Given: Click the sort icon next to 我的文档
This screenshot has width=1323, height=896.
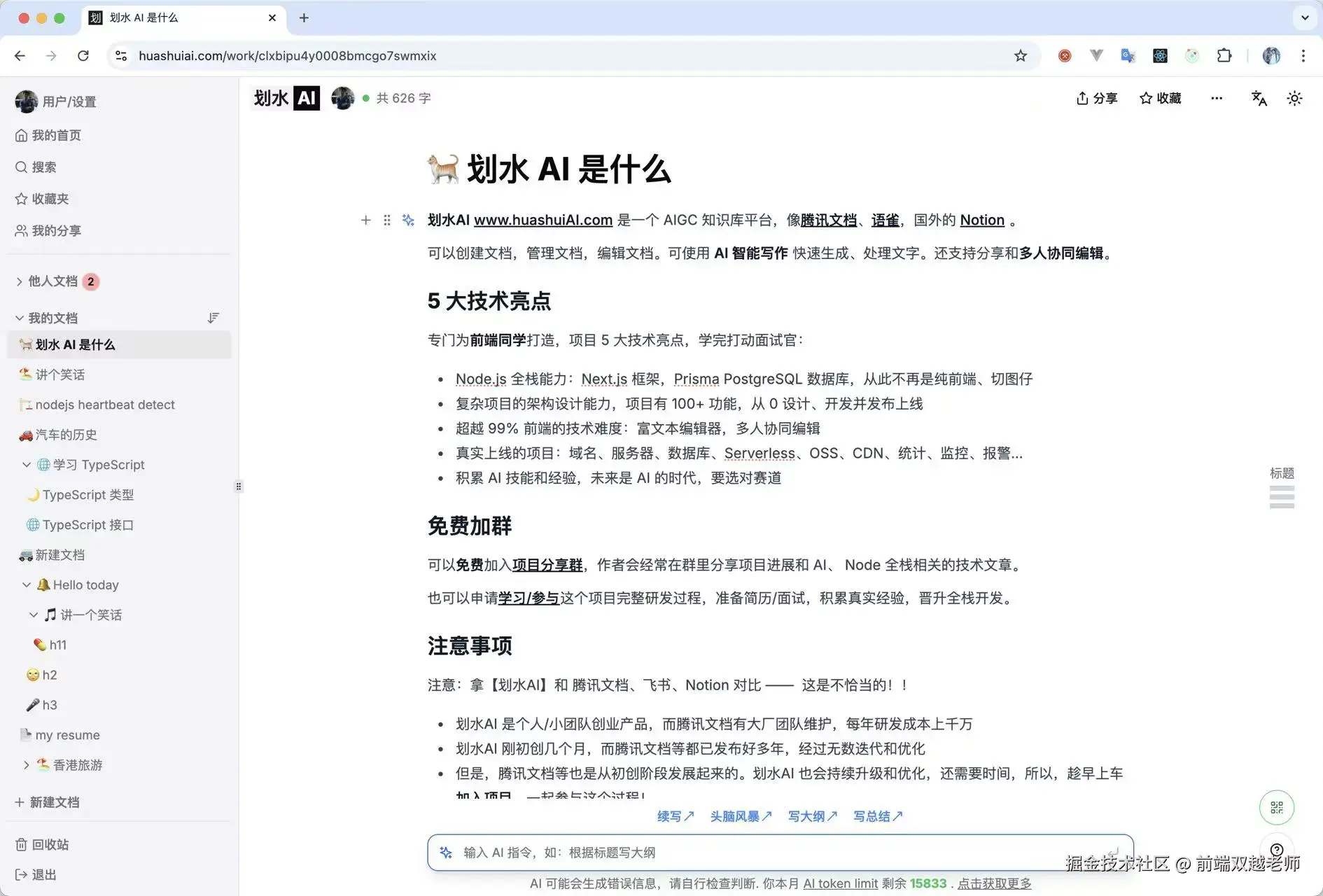Looking at the screenshot, I should pyautogui.click(x=213, y=317).
